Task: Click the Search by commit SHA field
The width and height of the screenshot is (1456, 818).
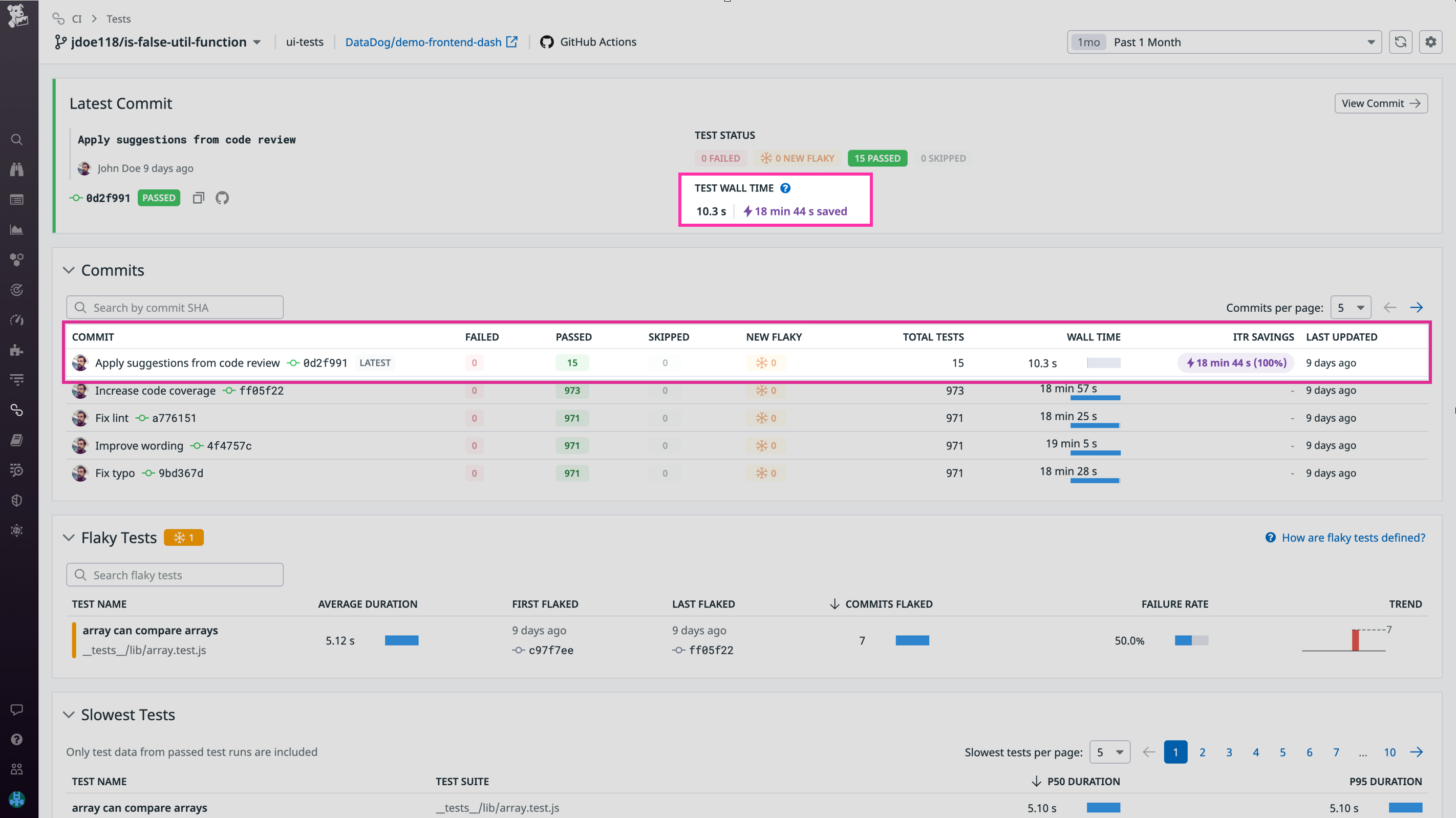Action: (174, 307)
